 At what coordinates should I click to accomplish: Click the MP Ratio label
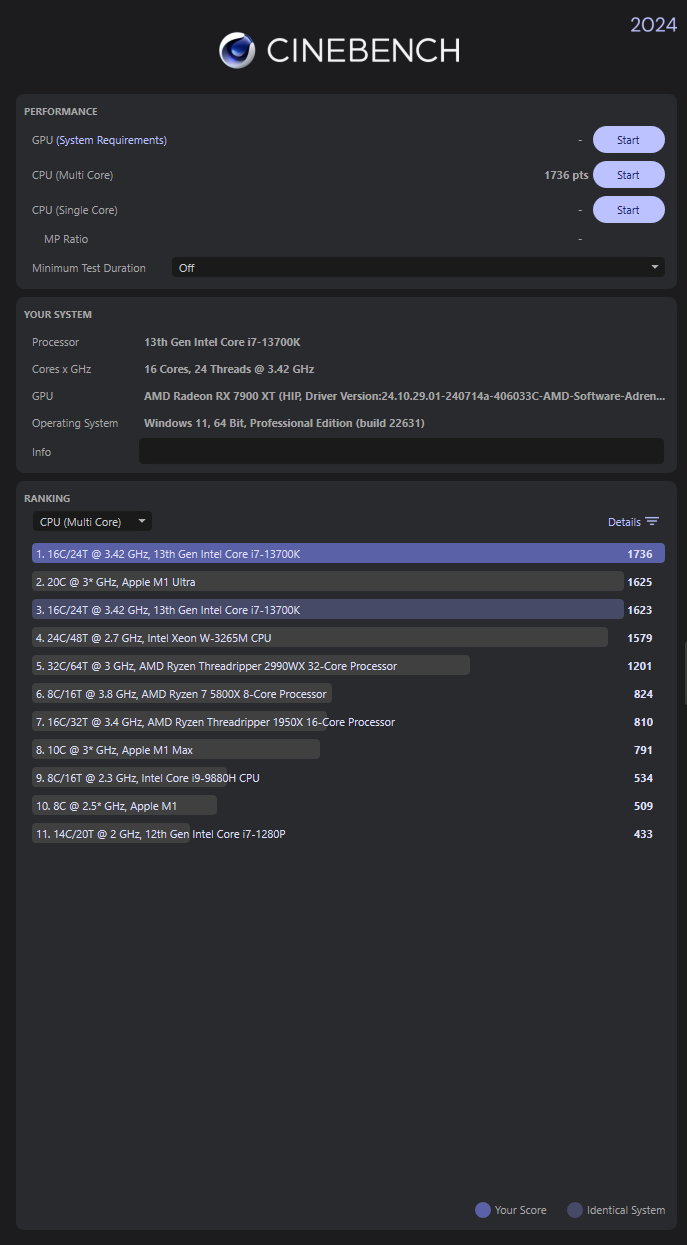click(x=66, y=239)
